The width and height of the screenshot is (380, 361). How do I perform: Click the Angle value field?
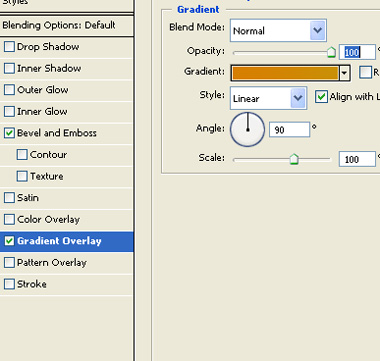[290, 130]
